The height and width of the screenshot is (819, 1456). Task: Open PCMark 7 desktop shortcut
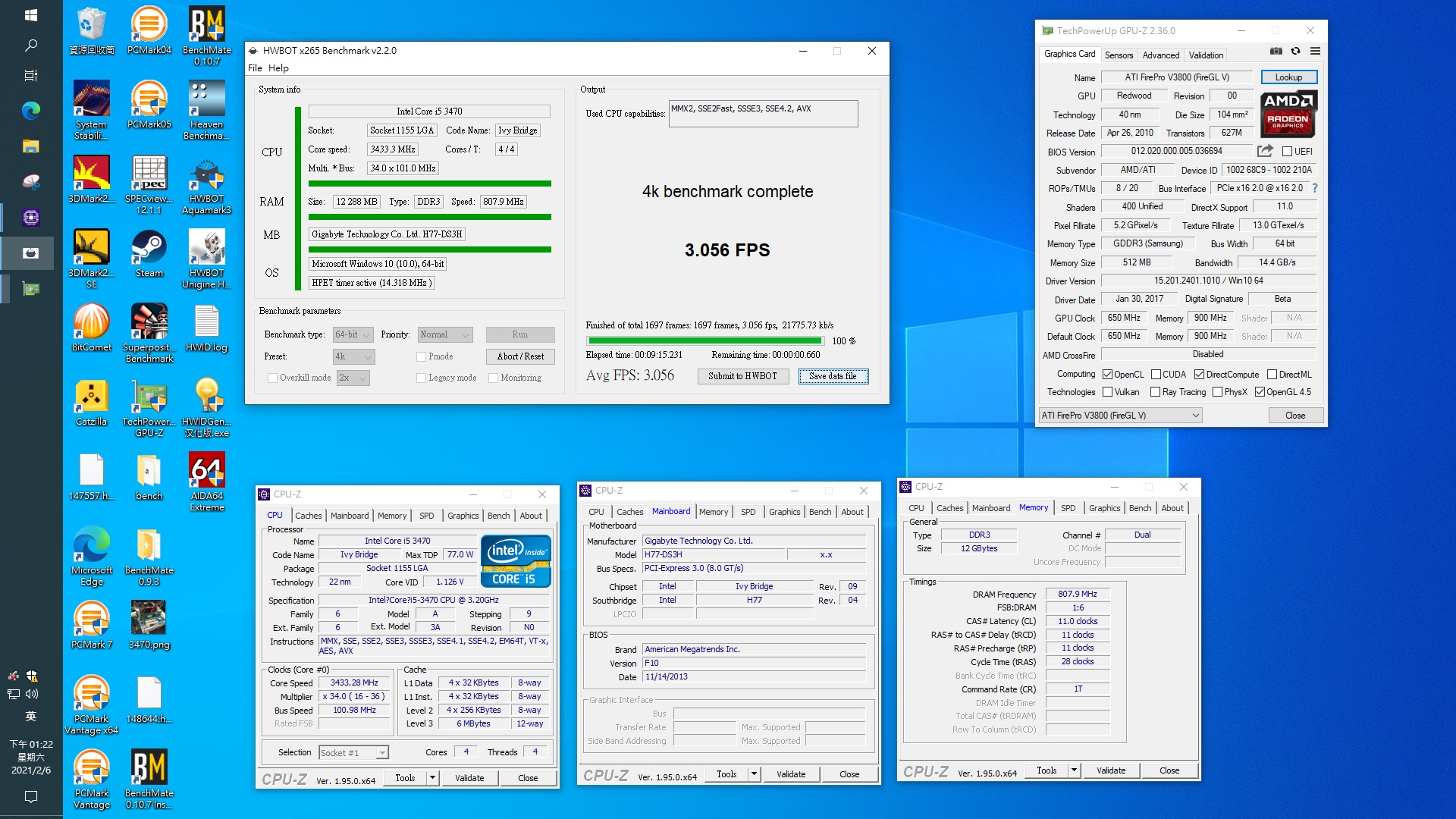91,626
